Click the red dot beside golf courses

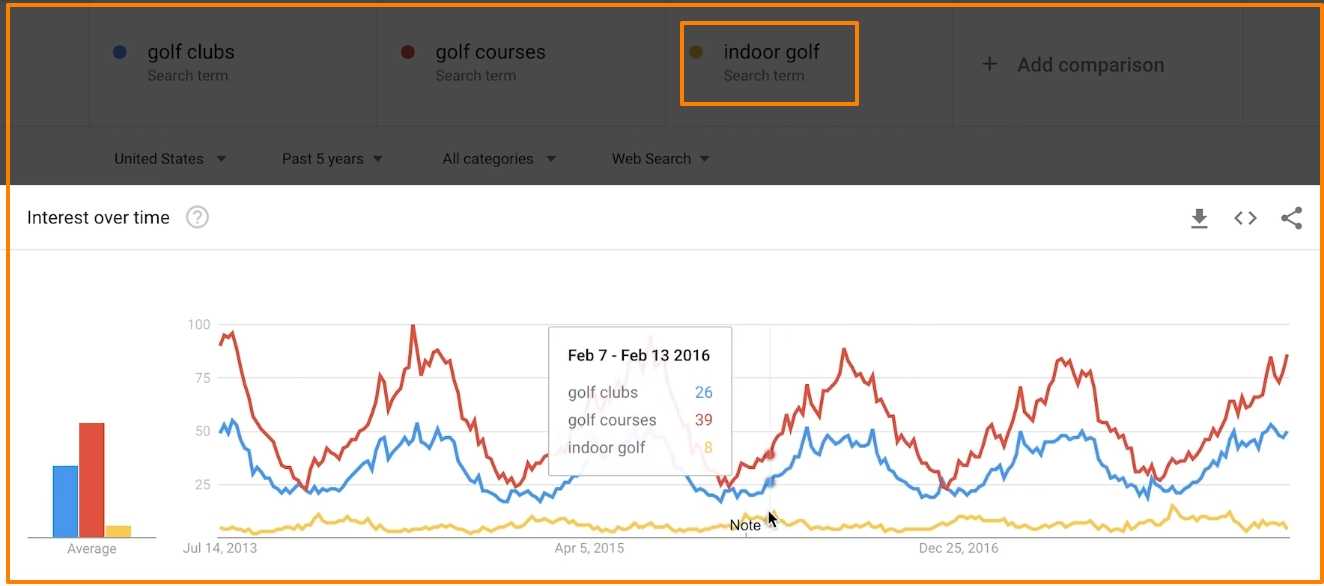[x=408, y=53]
